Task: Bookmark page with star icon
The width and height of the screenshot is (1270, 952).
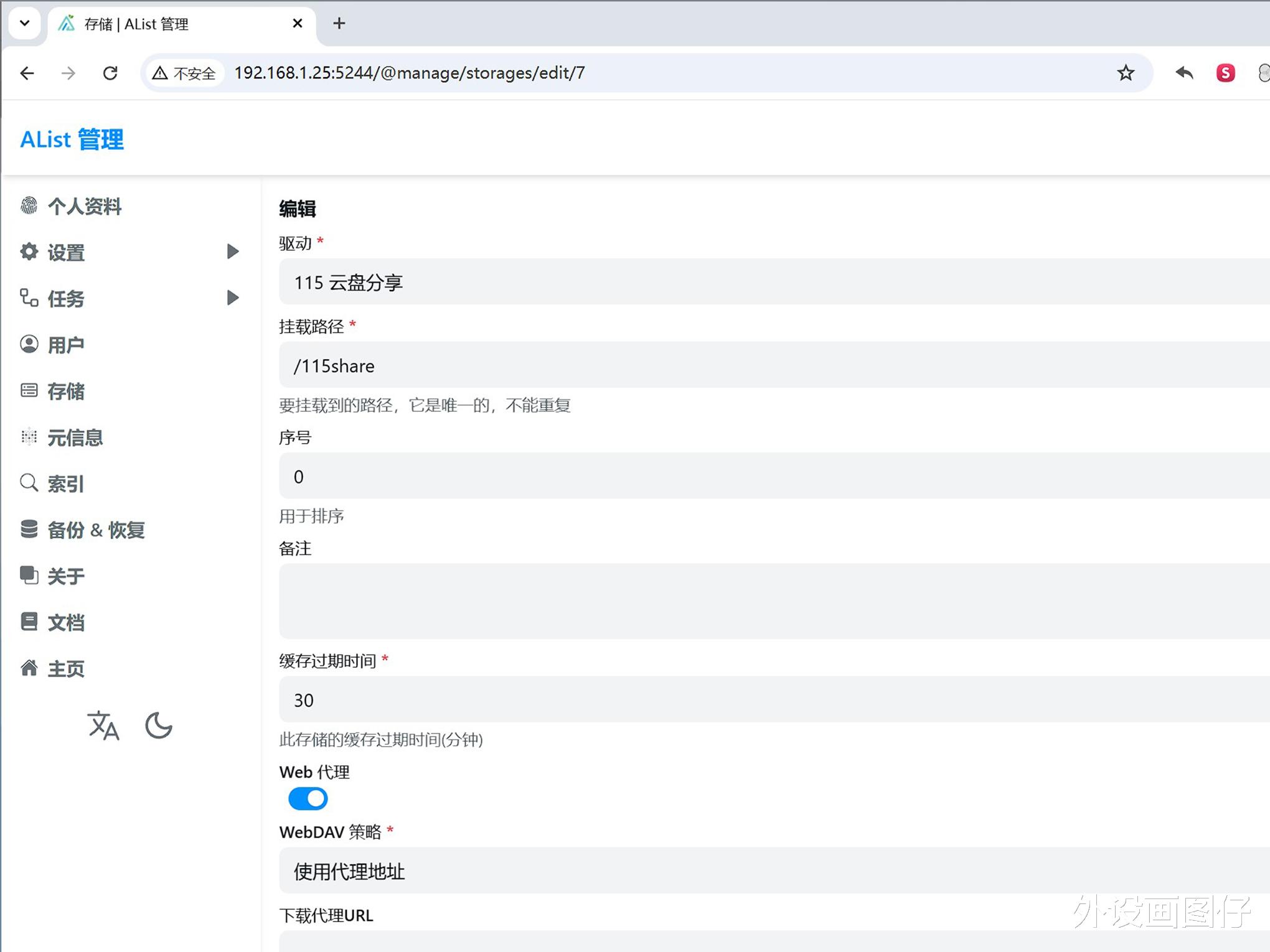Action: [1125, 73]
